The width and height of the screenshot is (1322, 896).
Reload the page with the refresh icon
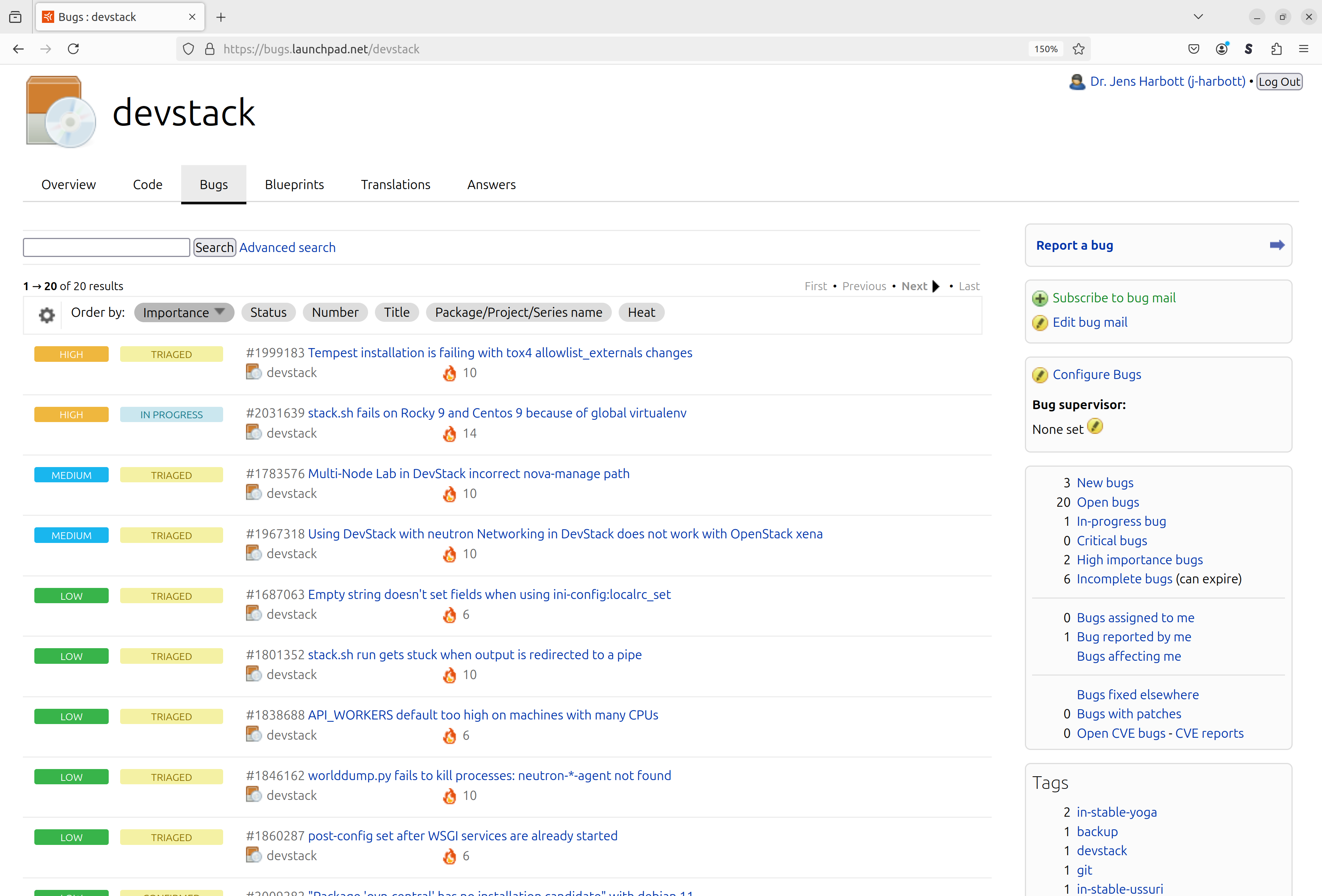click(73, 49)
